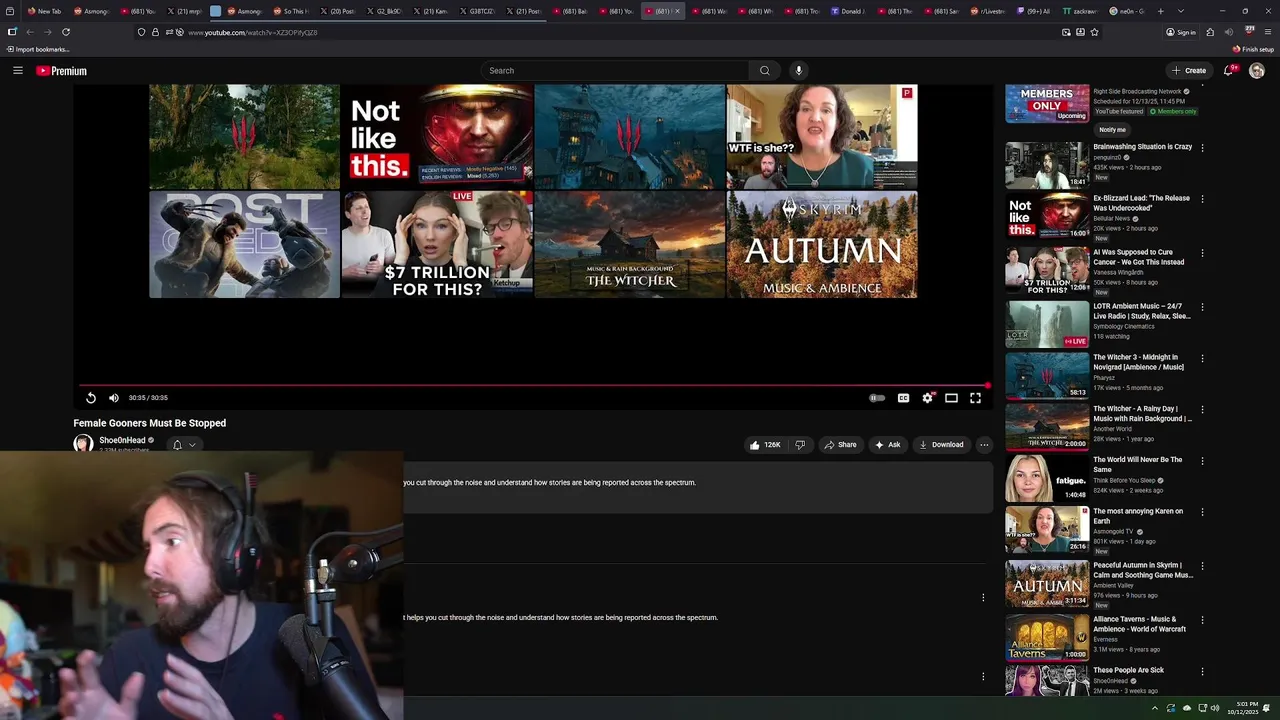This screenshot has width=1280, height=720.
Task: Click the ShoeOnHead channel name
Action: point(122,440)
